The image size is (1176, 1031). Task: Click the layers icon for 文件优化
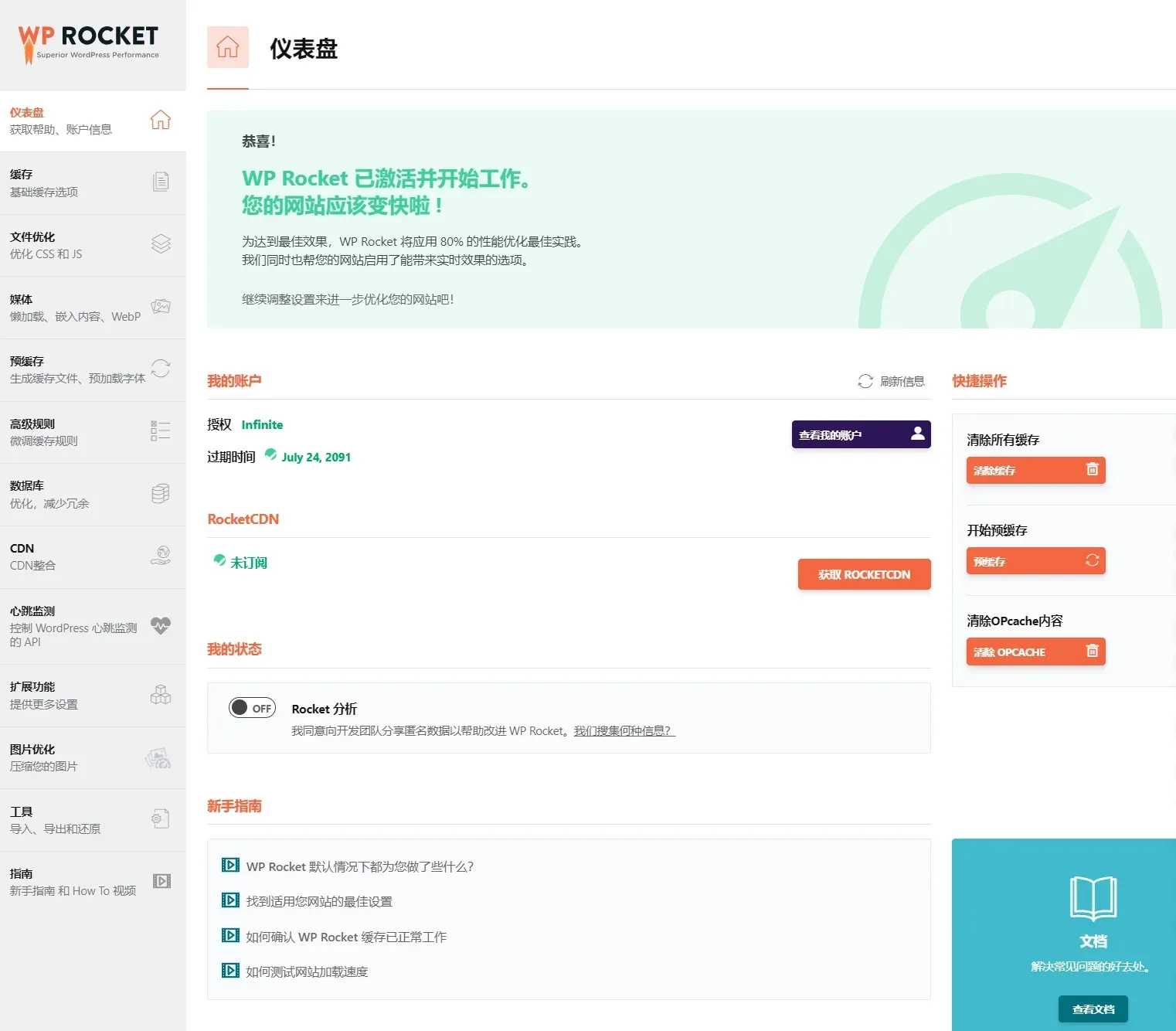[x=161, y=244]
